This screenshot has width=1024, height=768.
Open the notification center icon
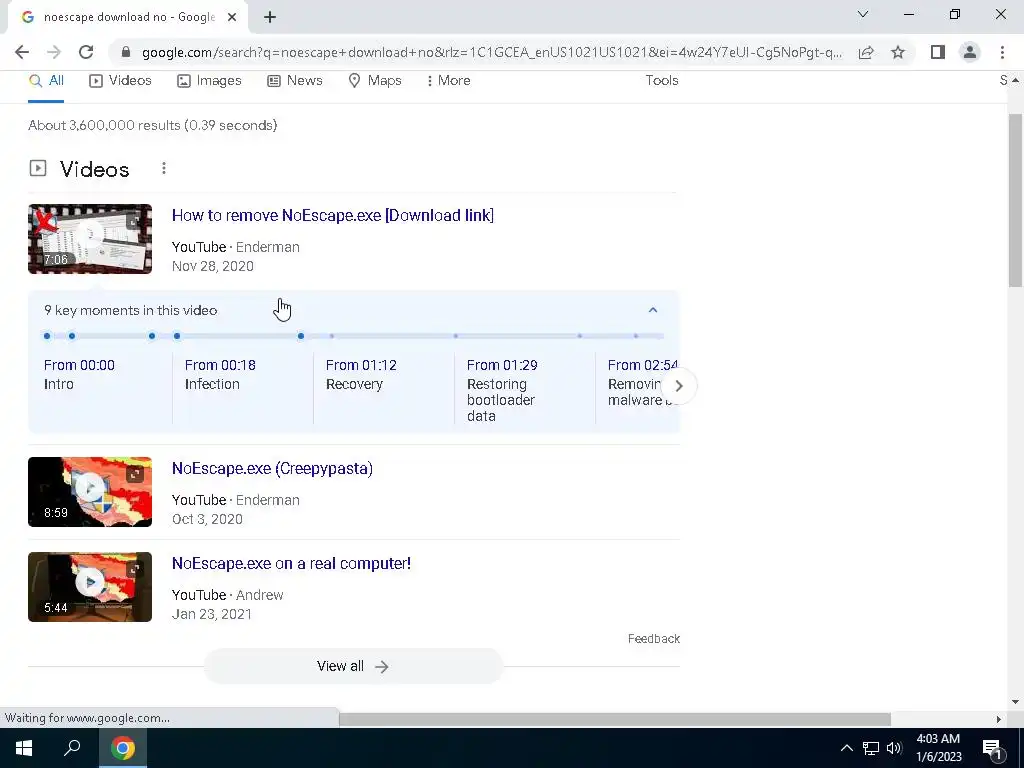[x=992, y=748]
